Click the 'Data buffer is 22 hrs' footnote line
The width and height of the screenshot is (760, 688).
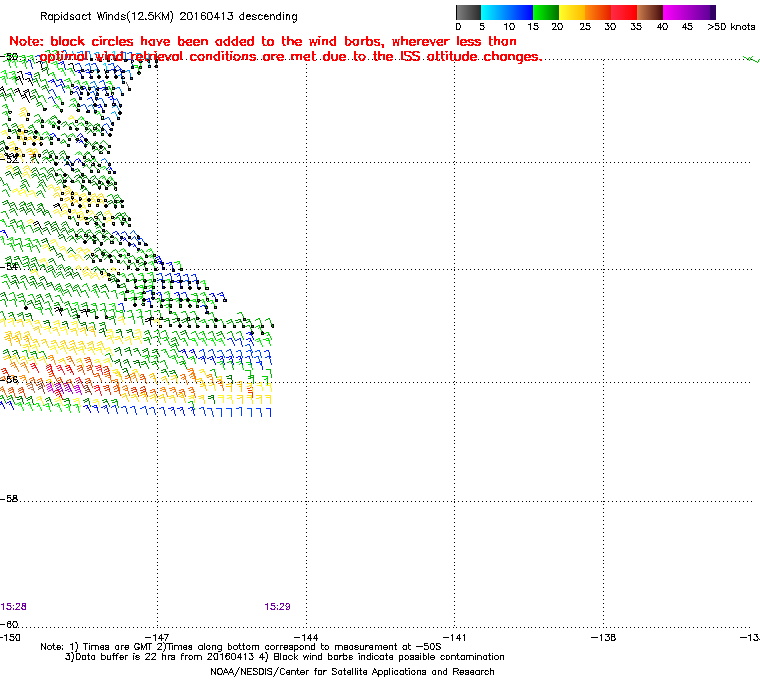[x=285, y=657]
